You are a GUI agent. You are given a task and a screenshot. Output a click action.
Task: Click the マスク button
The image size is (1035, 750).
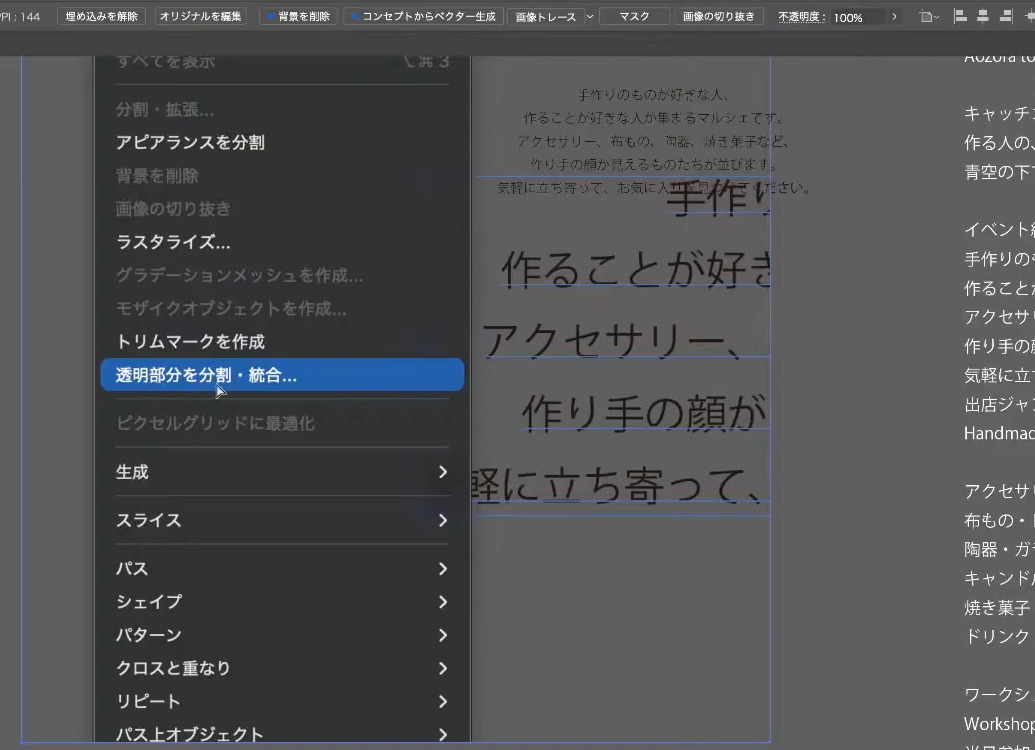click(x=634, y=17)
